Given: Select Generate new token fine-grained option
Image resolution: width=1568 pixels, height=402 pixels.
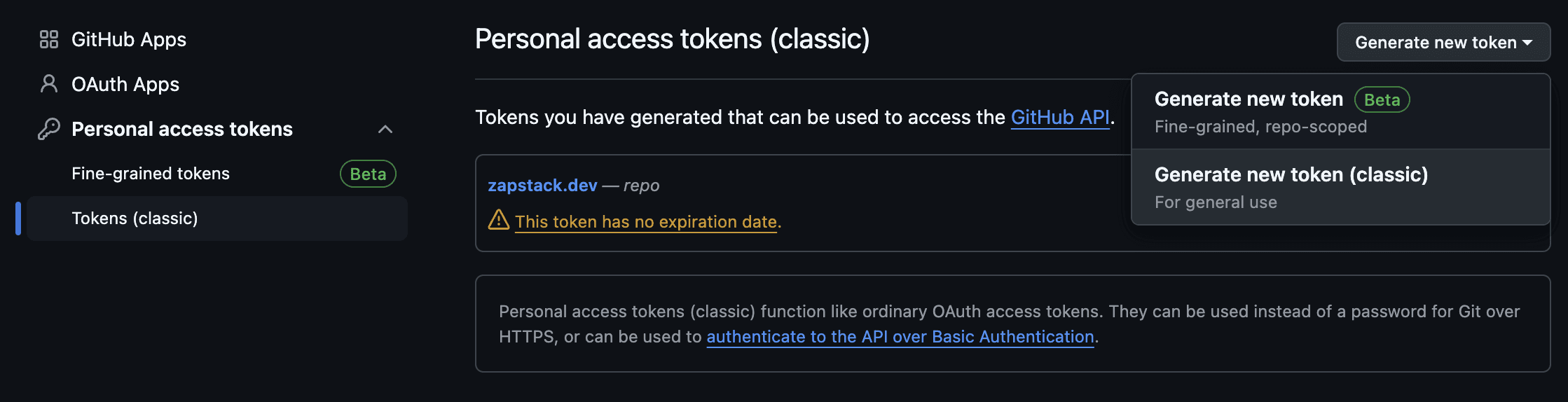Looking at the screenshot, I should (x=1340, y=111).
